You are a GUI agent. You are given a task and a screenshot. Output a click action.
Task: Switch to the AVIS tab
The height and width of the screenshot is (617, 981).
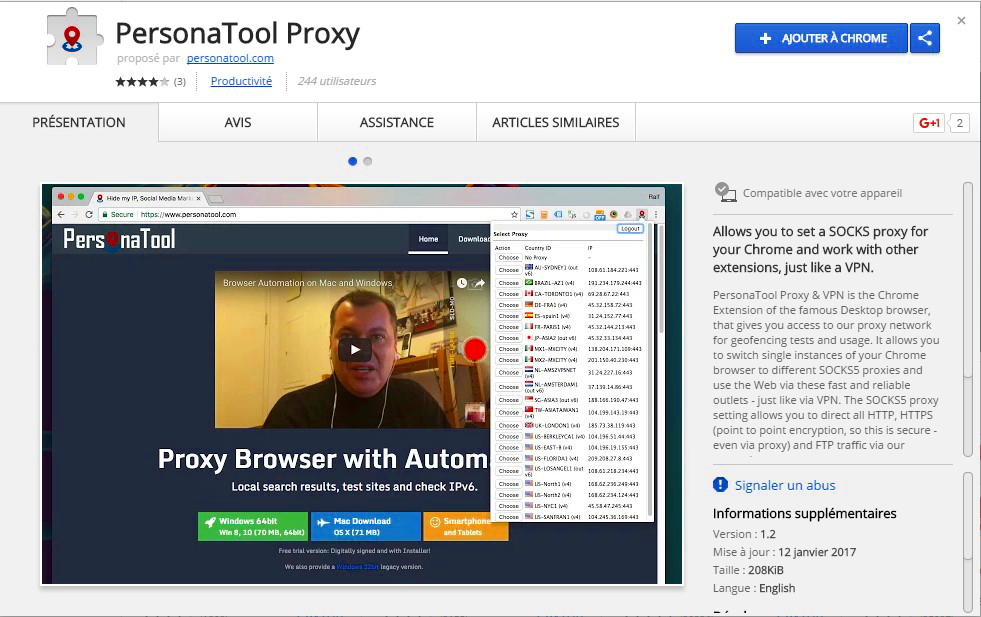tap(237, 122)
